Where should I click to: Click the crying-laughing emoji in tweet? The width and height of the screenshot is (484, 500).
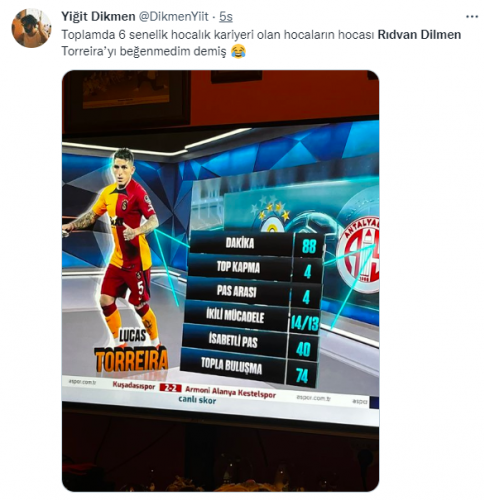click(238, 52)
